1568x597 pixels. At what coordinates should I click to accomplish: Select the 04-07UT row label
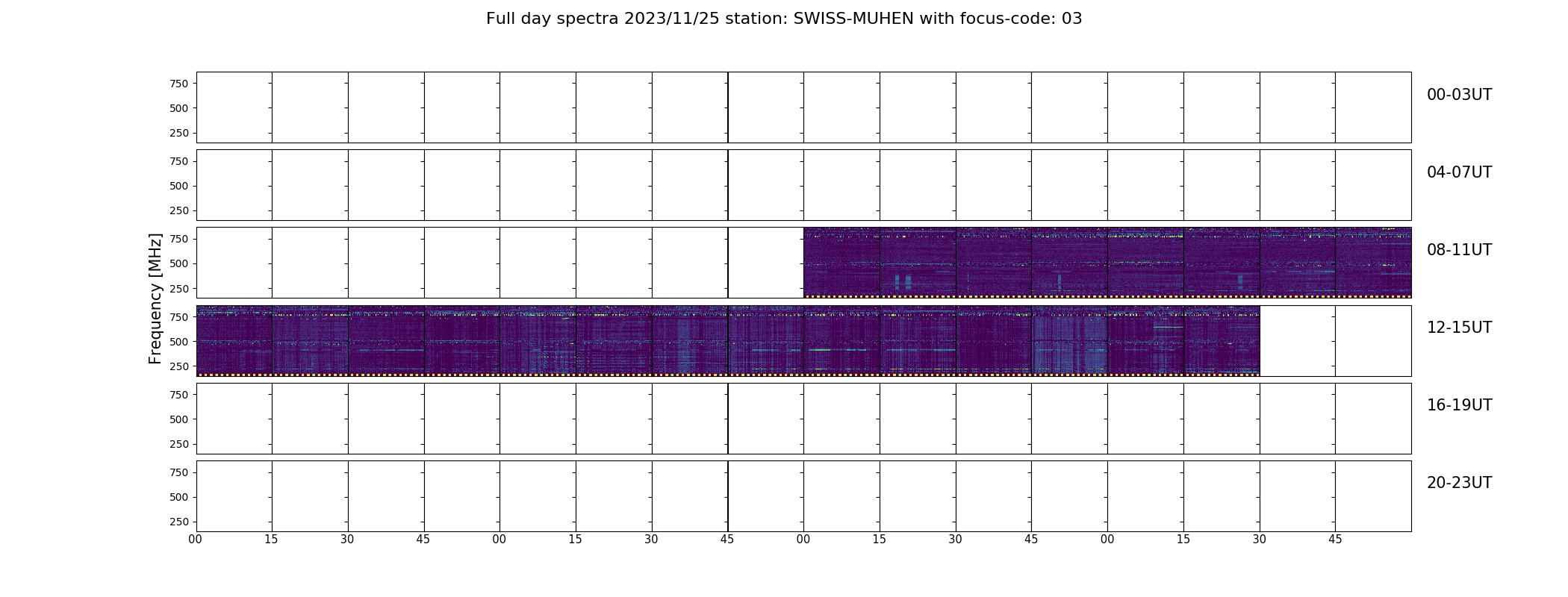tap(1459, 172)
